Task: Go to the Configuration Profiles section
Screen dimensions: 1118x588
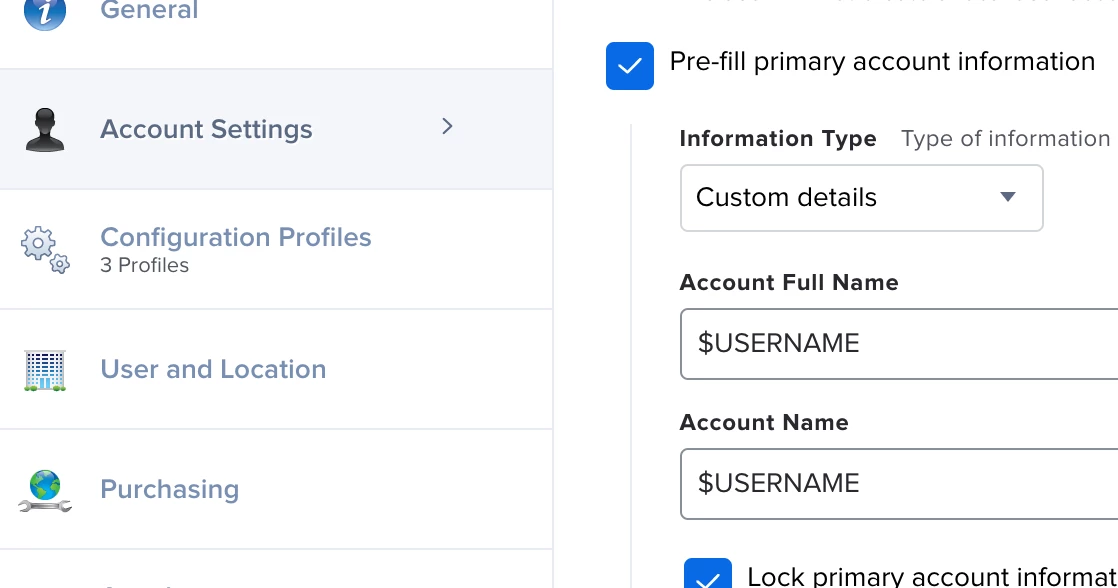Action: pyautogui.click(x=236, y=237)
